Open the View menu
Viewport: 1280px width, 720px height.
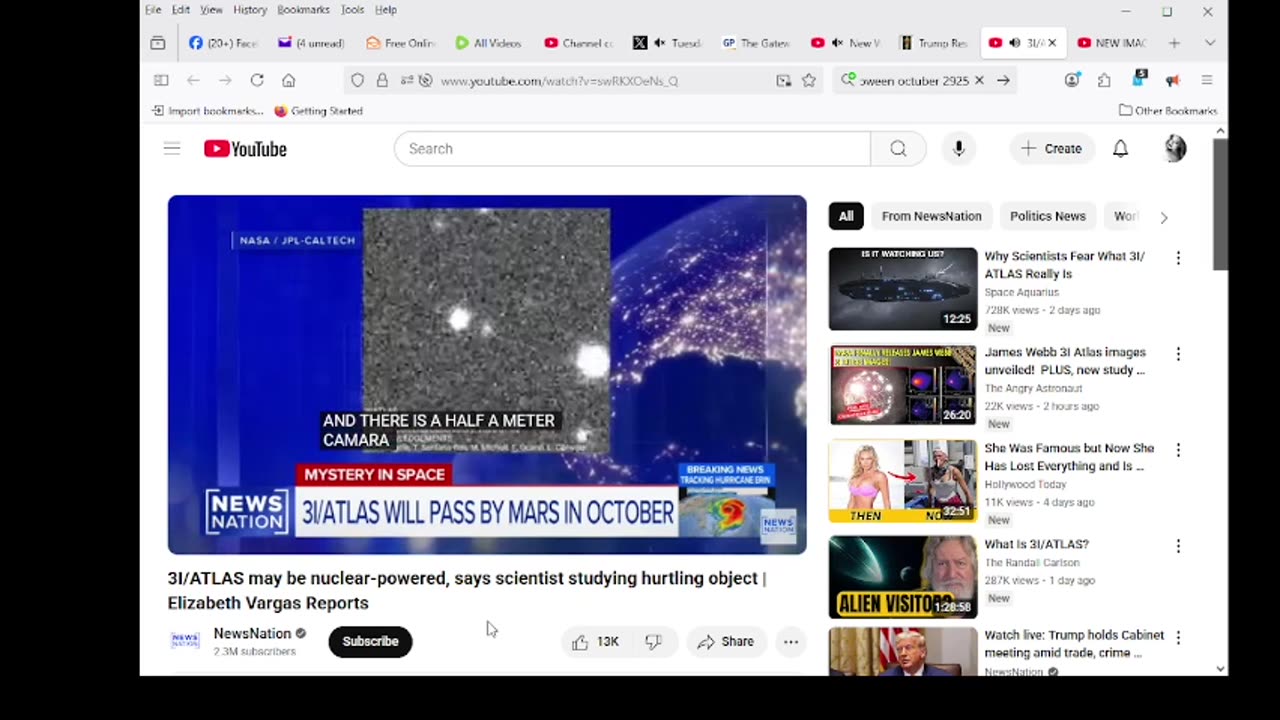(x=211, y=10)
